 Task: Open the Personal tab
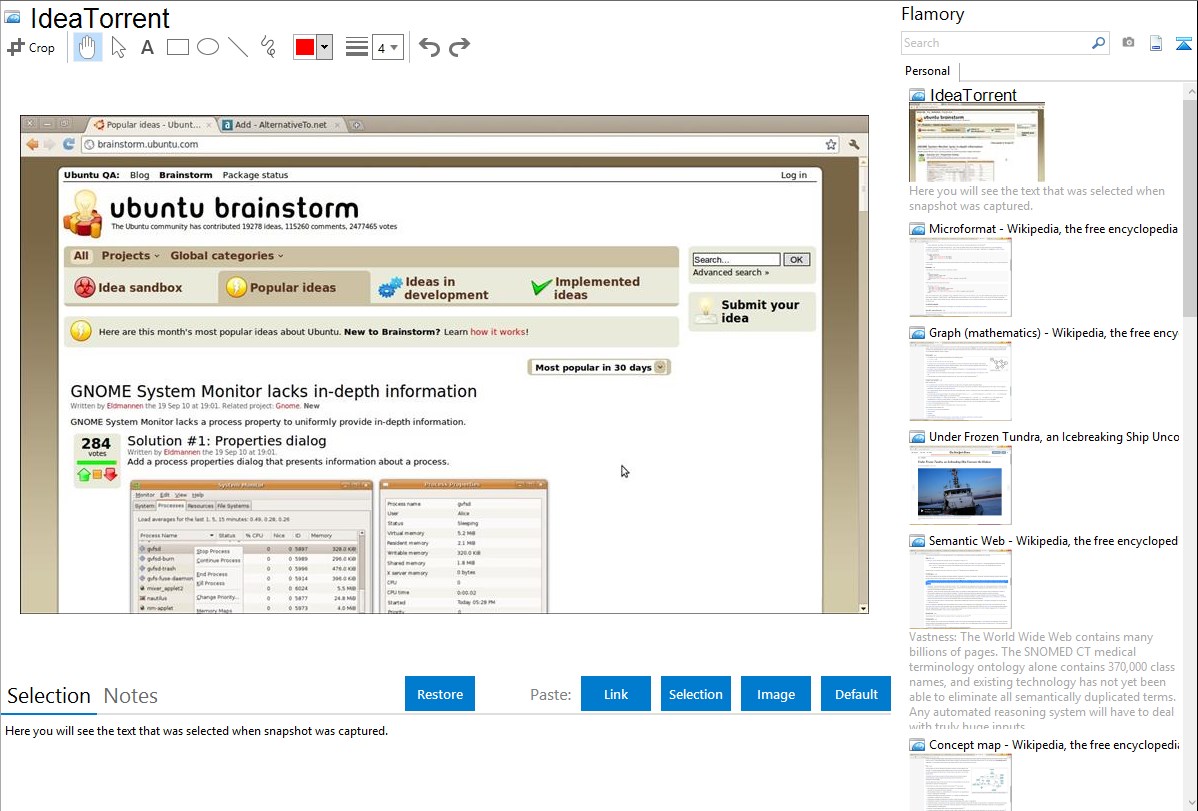(928, 71)
